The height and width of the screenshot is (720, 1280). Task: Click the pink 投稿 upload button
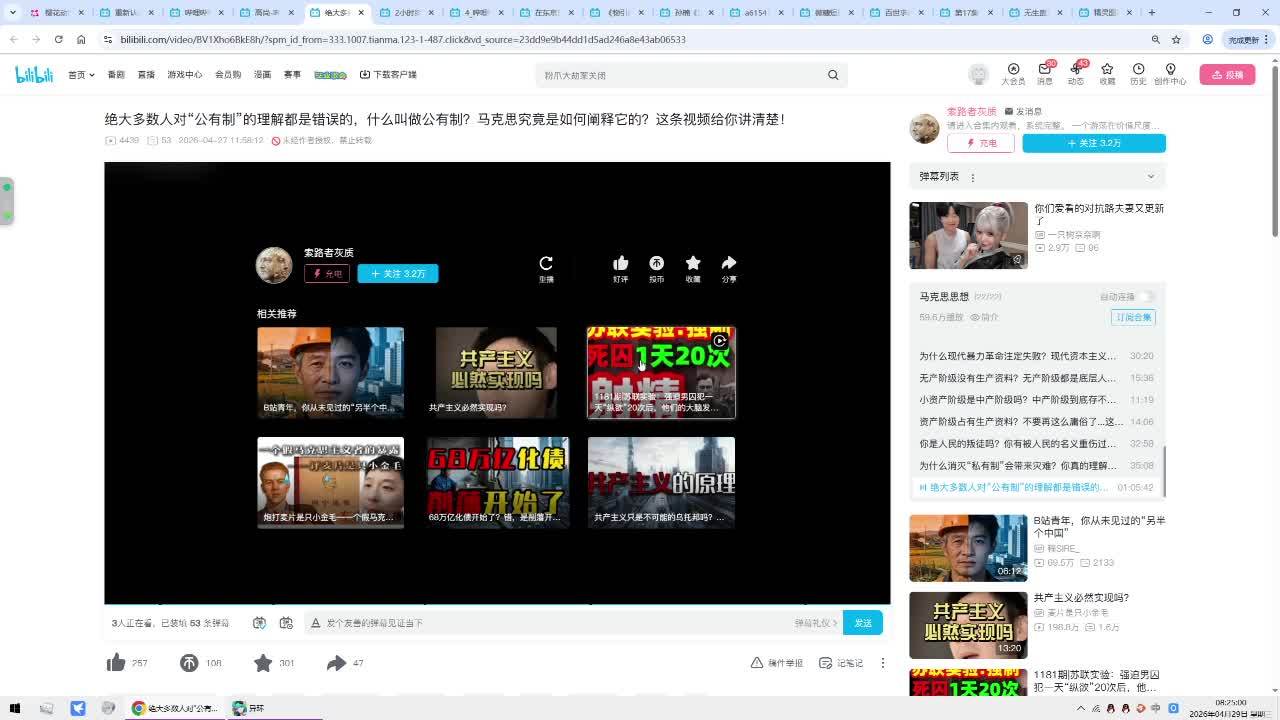(1227, 75)
